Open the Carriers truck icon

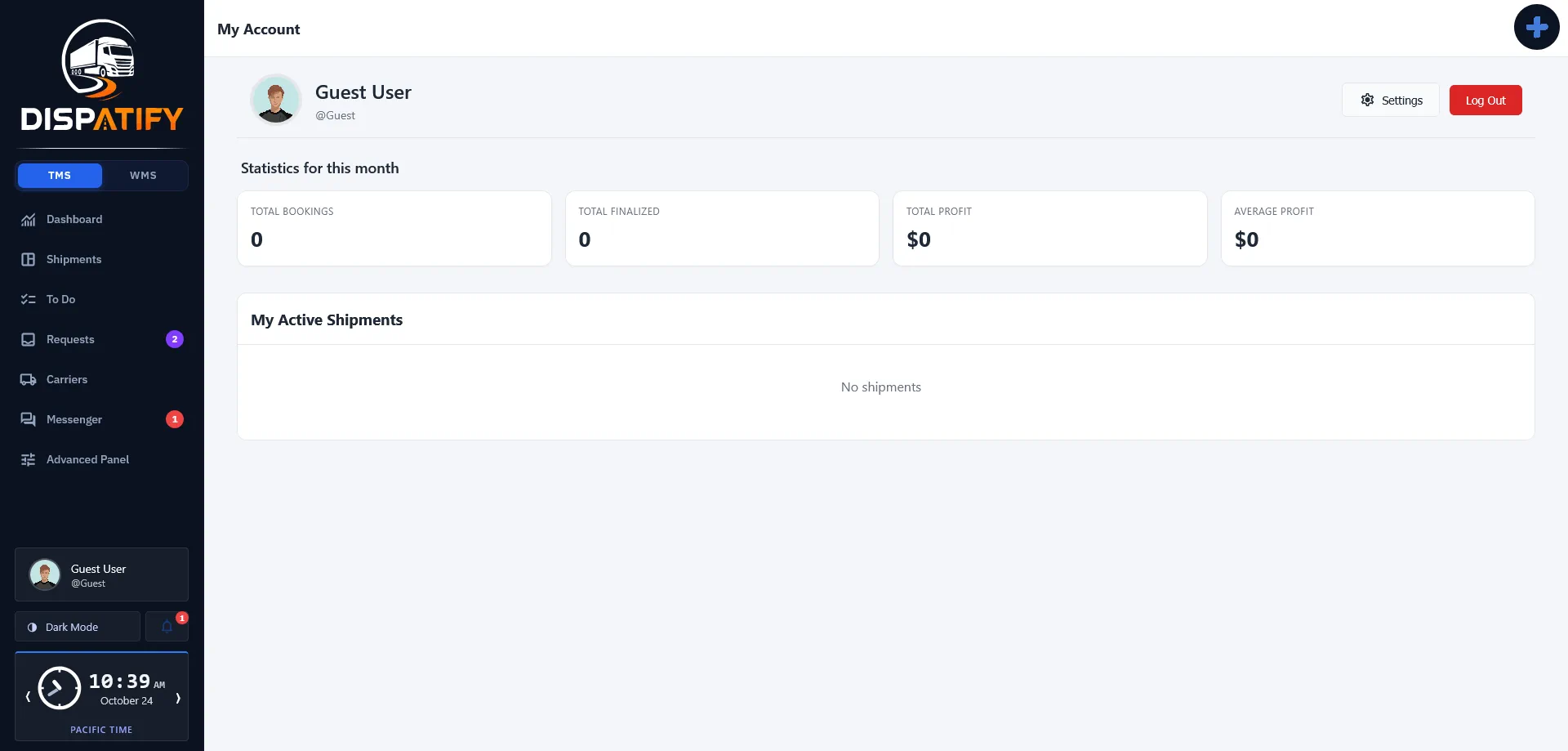[x=29, y=379]
